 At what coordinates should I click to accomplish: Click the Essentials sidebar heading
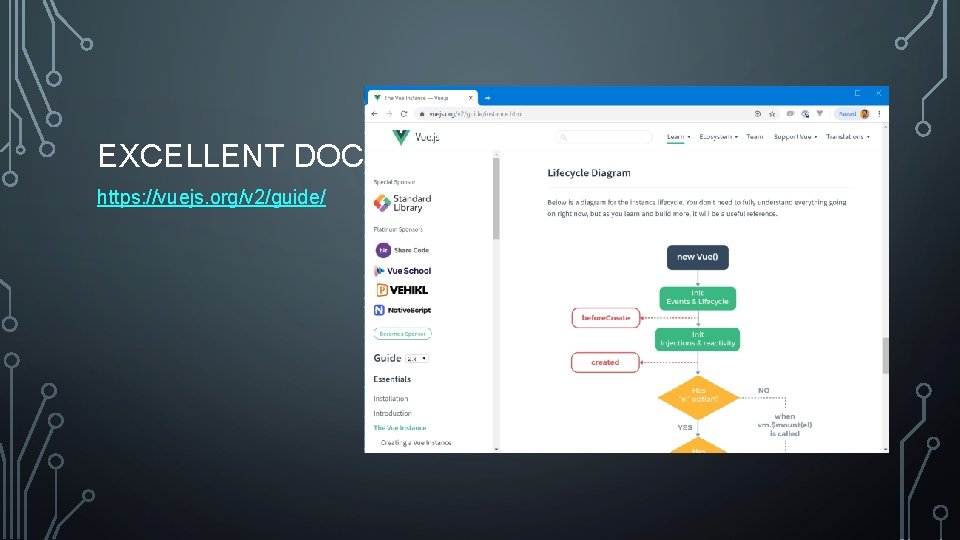coord(392,380)
